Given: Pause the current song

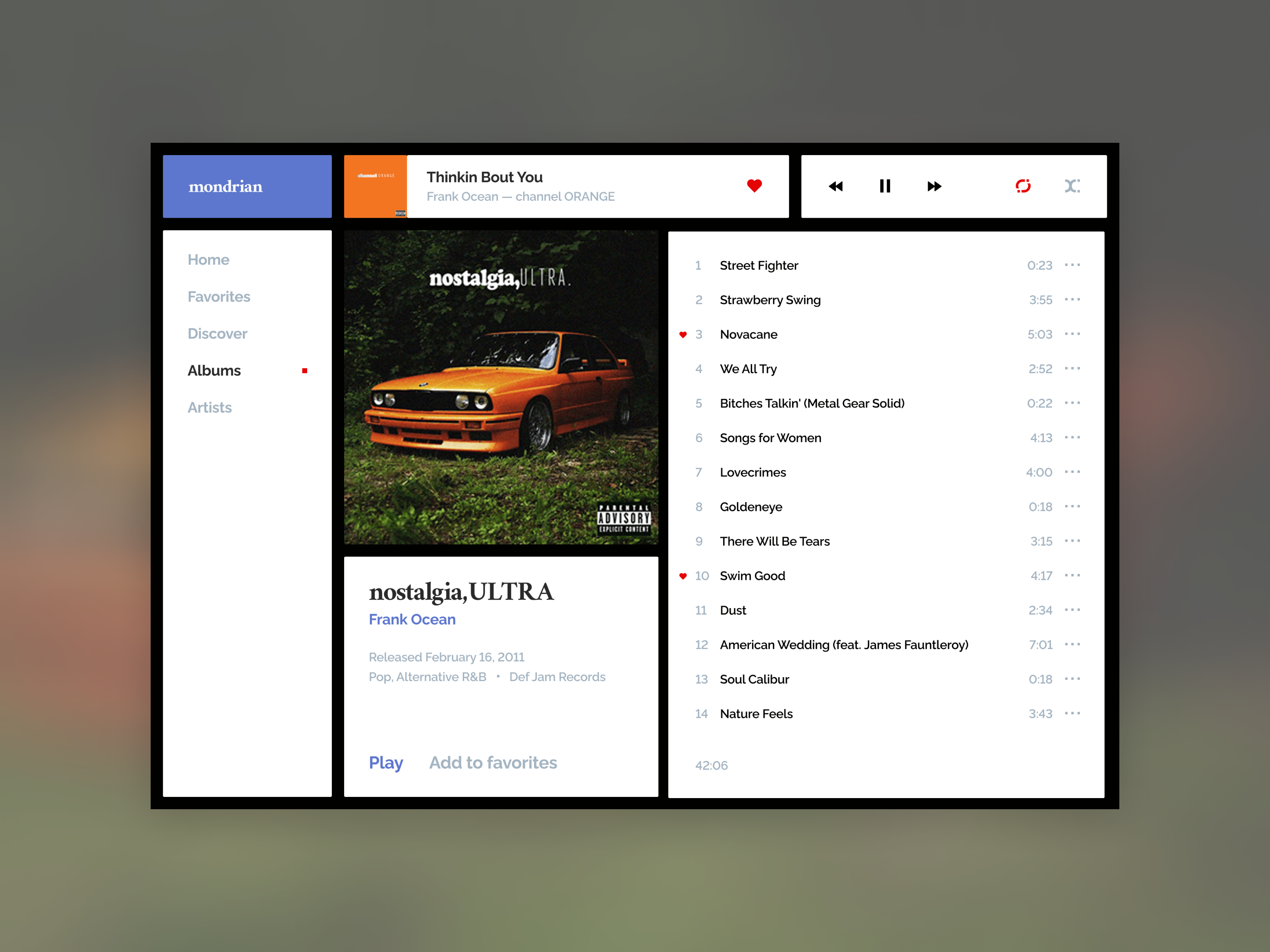Looking at the screenshot, I should 885,186.
